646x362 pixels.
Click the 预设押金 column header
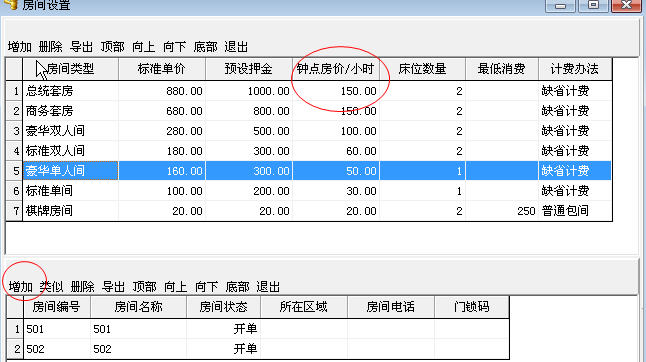[248, 69]
